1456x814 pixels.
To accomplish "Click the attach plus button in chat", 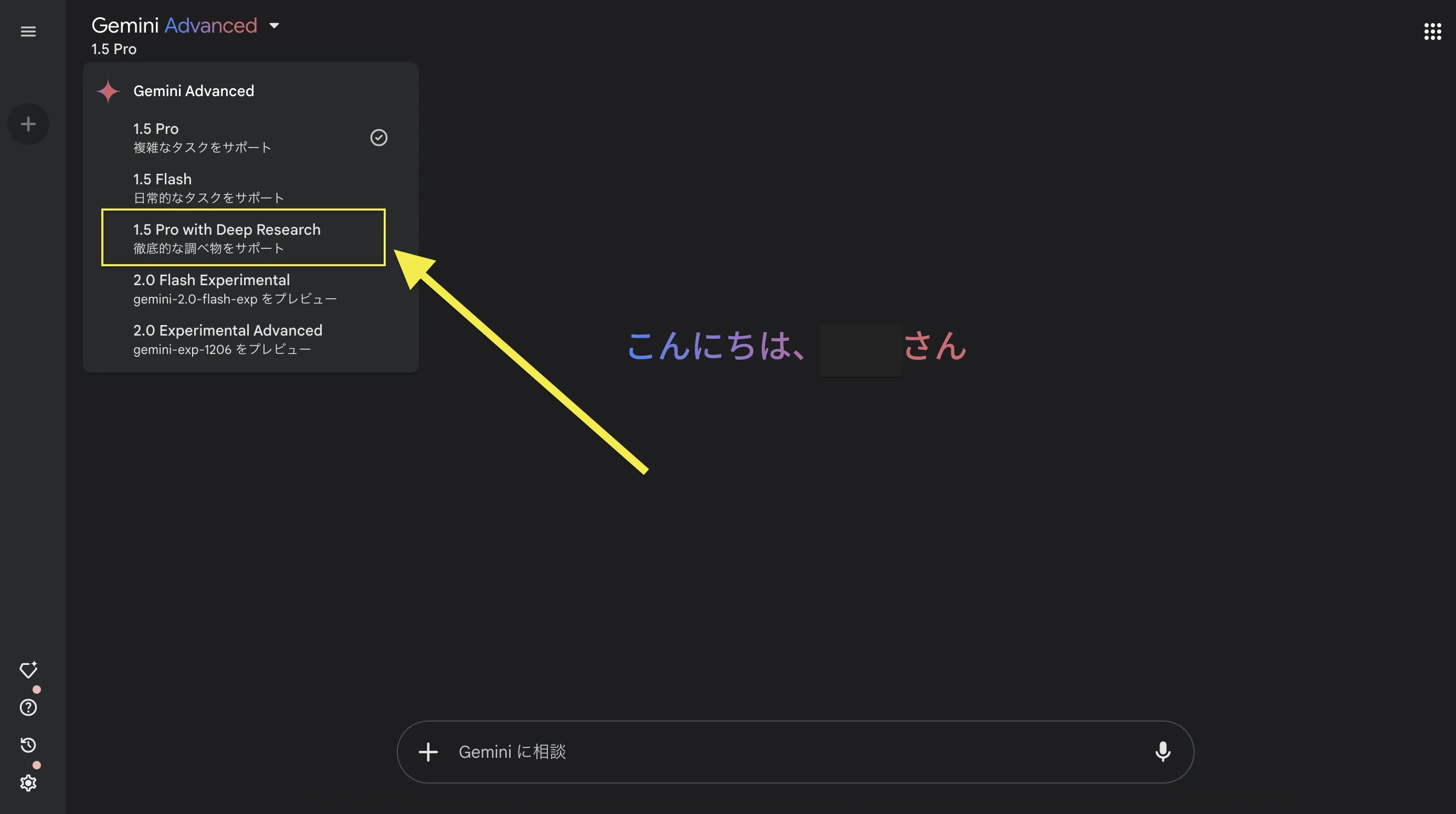I will click(x=428, y=751).
